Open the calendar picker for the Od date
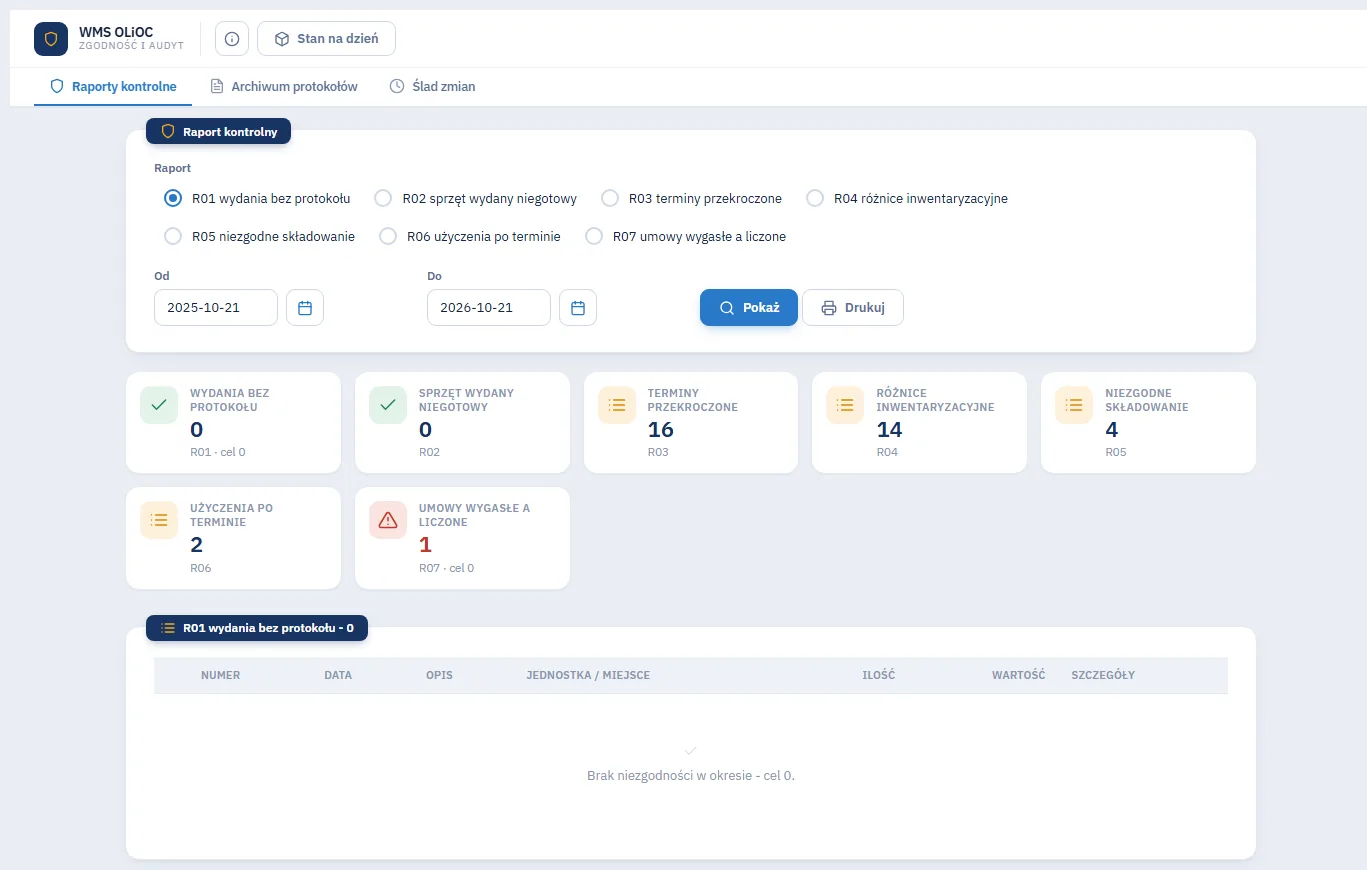This screenshot has height=870, width=1367. 305,308
